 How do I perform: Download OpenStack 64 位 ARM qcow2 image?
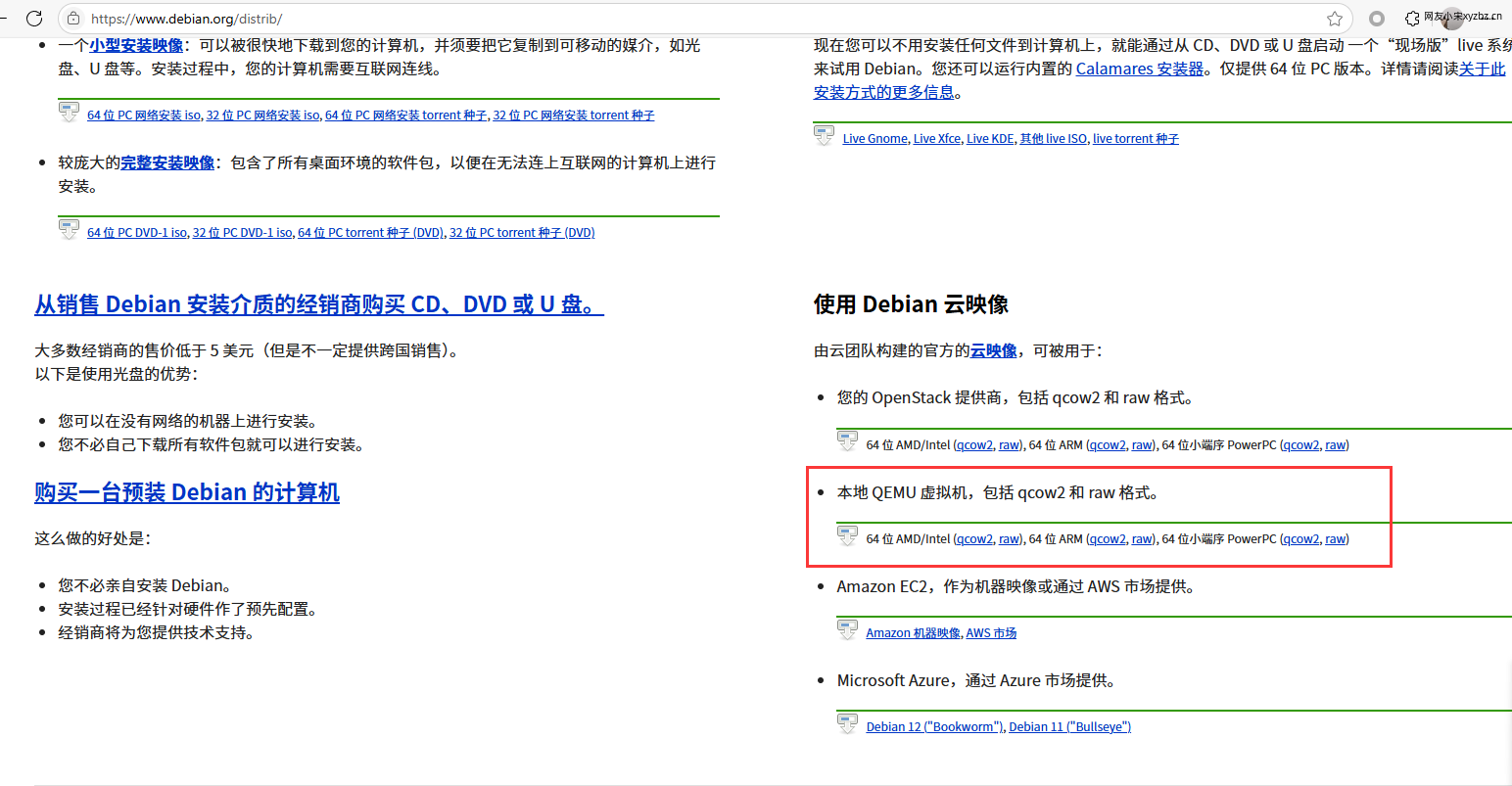(1108, 445)
